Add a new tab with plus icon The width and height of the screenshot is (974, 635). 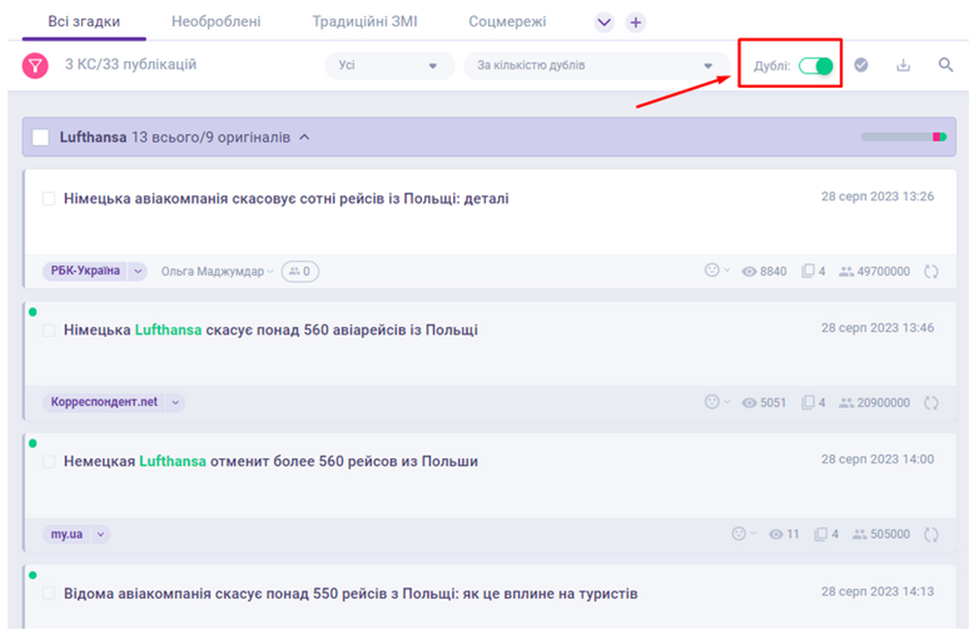[x=635, y=22]
